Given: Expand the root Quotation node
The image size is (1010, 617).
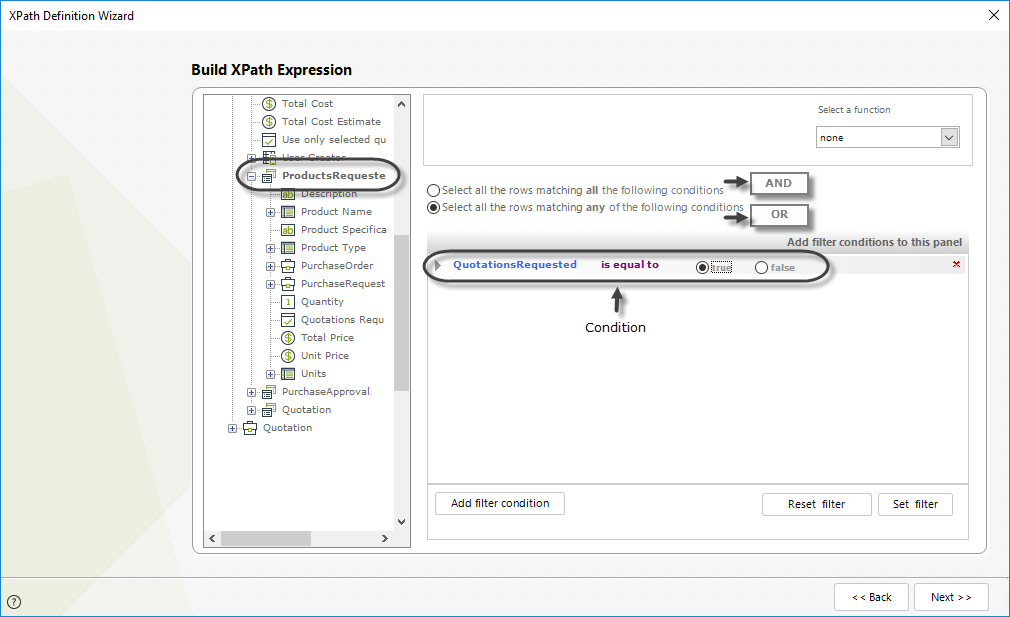Looking at the screenshot, I should pos(233,429).
